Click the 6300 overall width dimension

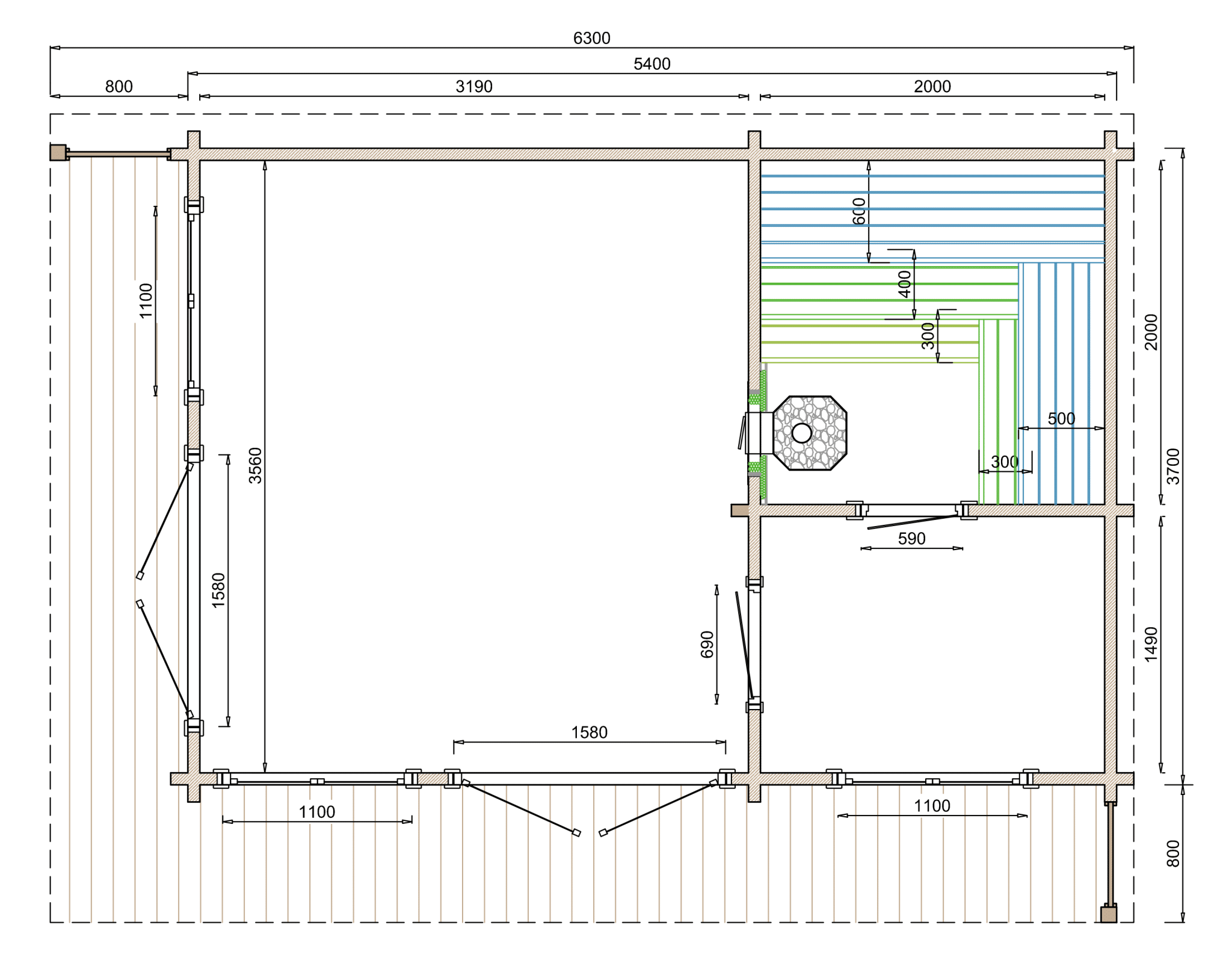pos(591,39)
